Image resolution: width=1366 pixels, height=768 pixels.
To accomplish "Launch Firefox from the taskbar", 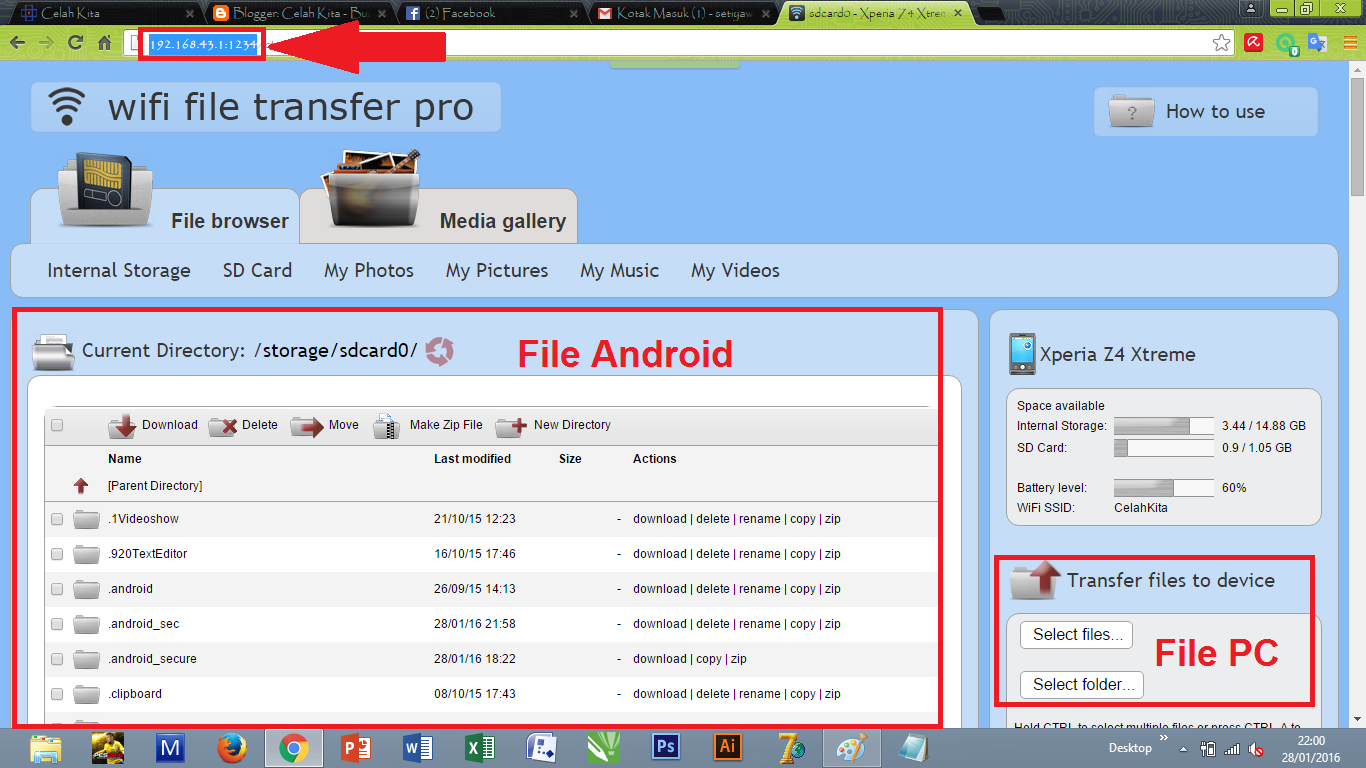I will pos(232,747).
